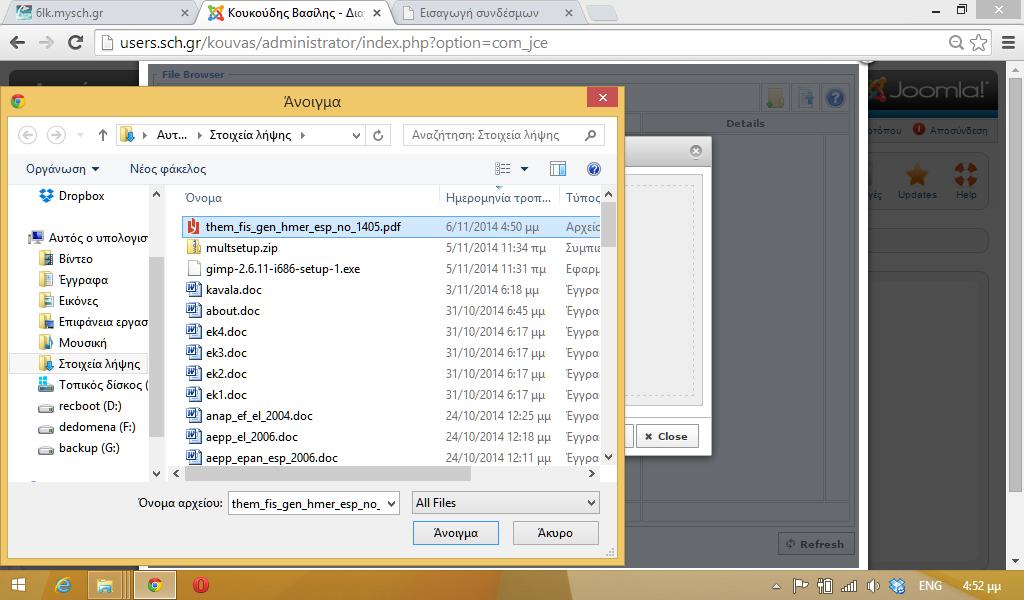This screenshot has width=1024, height=600.
Task: Toggle the preview pane icon
Action: (558, 169)
